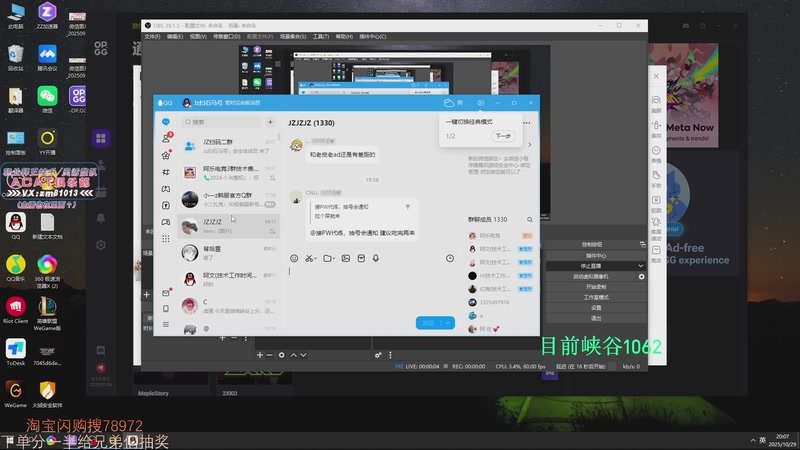
Task: Open the QQ mail icon in sidebar
Action: pyautogui.click(x=166, y=292)
